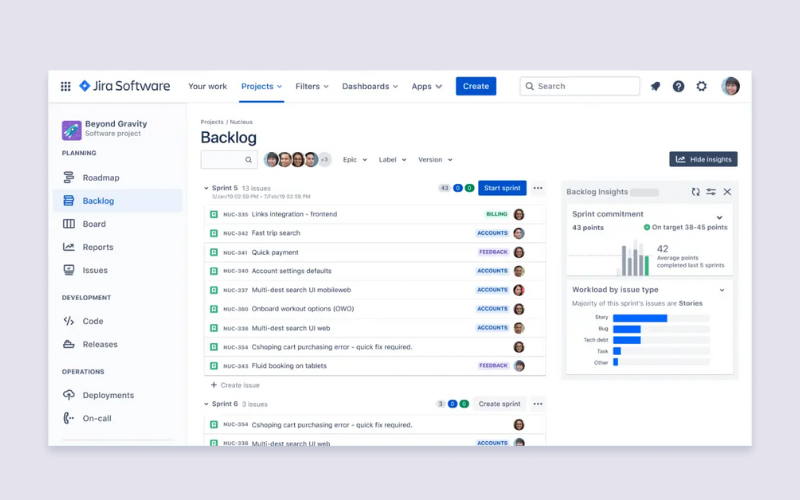Collapse the Sprint commitment card
800x500 pixels.
719,217
